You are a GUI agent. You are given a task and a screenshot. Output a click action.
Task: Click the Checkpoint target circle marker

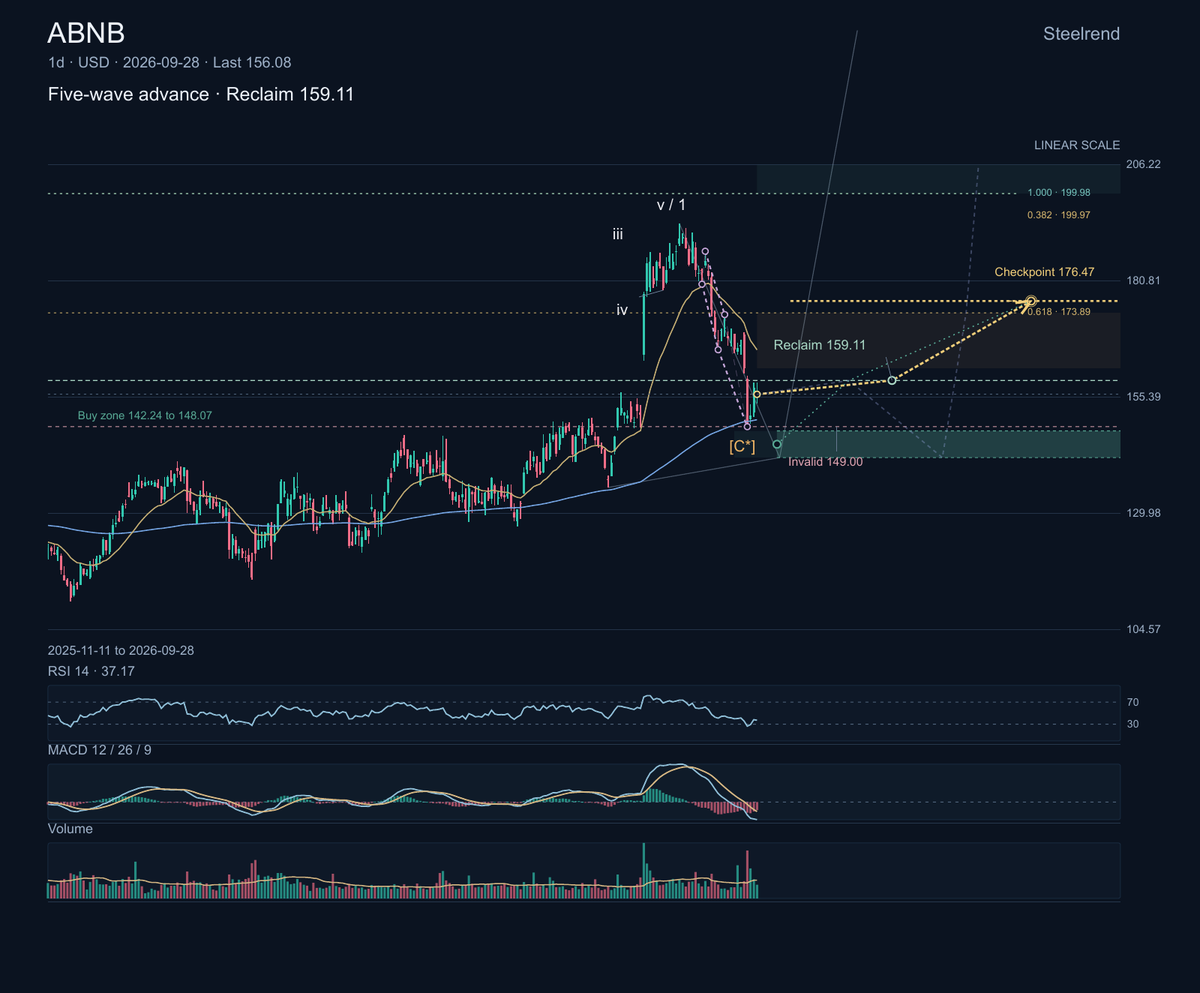[1031, 301]
